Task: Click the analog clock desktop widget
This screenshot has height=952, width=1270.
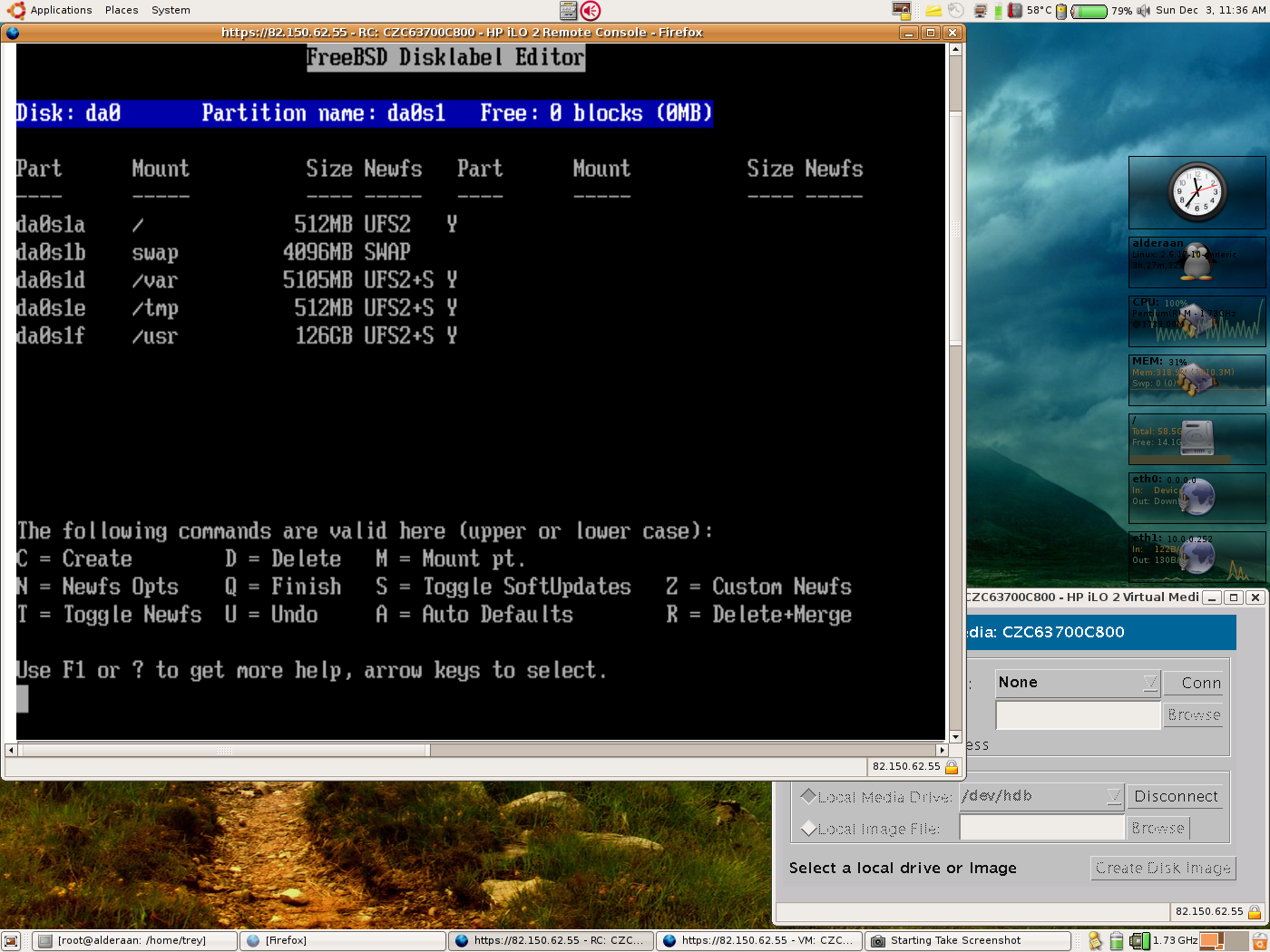Action: [x=1197, y=192]
